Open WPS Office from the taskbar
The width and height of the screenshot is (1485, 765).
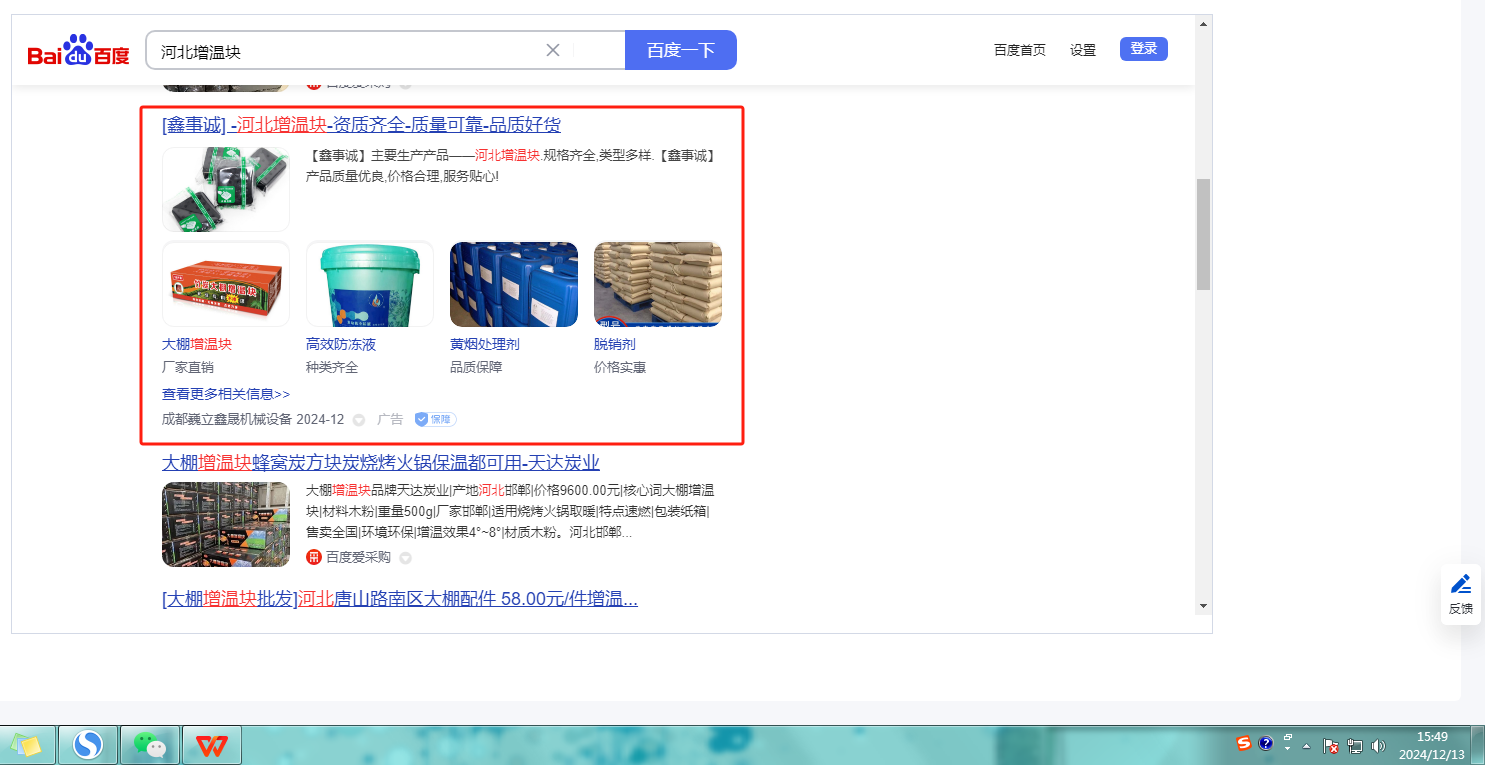(x=211, y=745)
